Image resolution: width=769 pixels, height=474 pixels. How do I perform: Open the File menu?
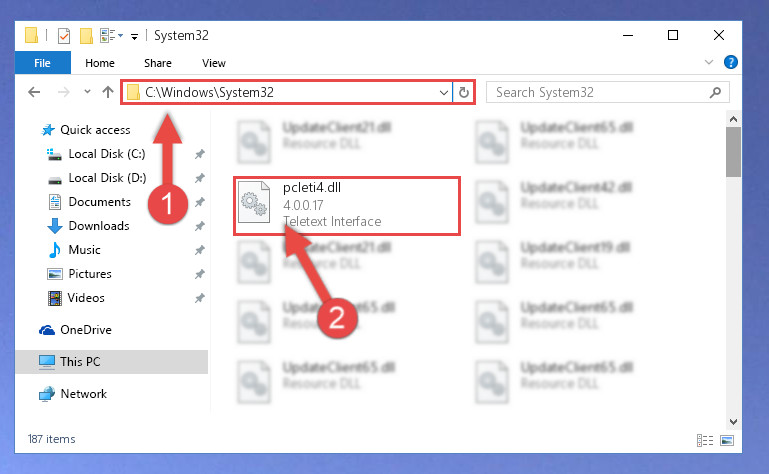pos(43,63)
